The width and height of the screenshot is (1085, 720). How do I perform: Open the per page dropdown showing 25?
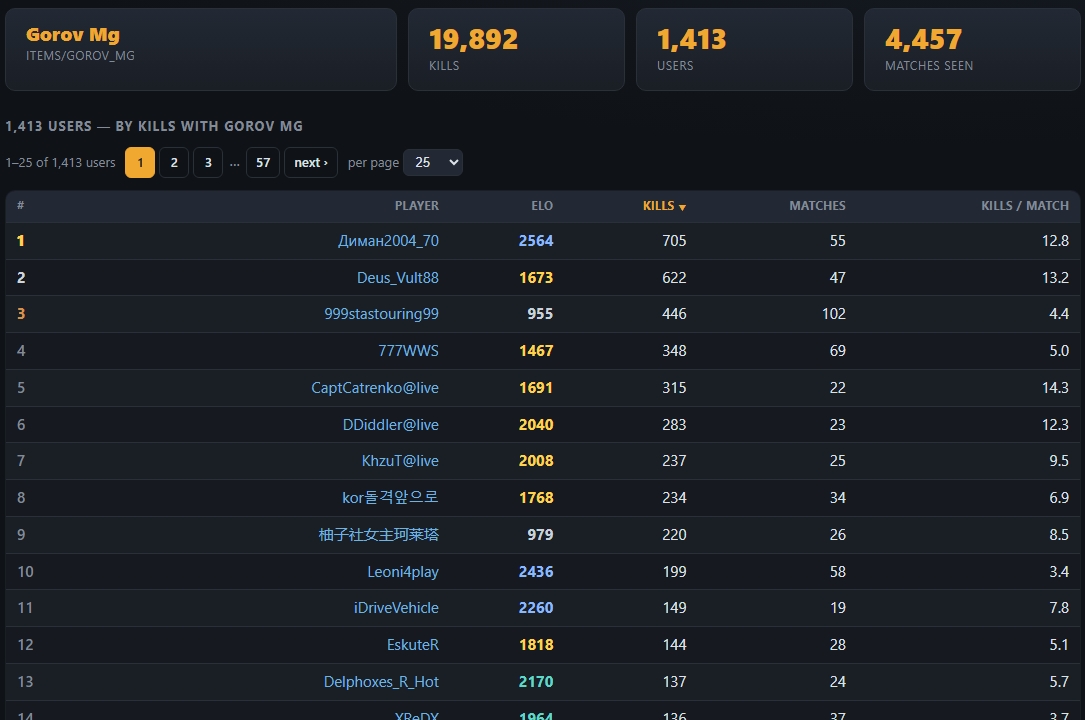coord(432,163)
